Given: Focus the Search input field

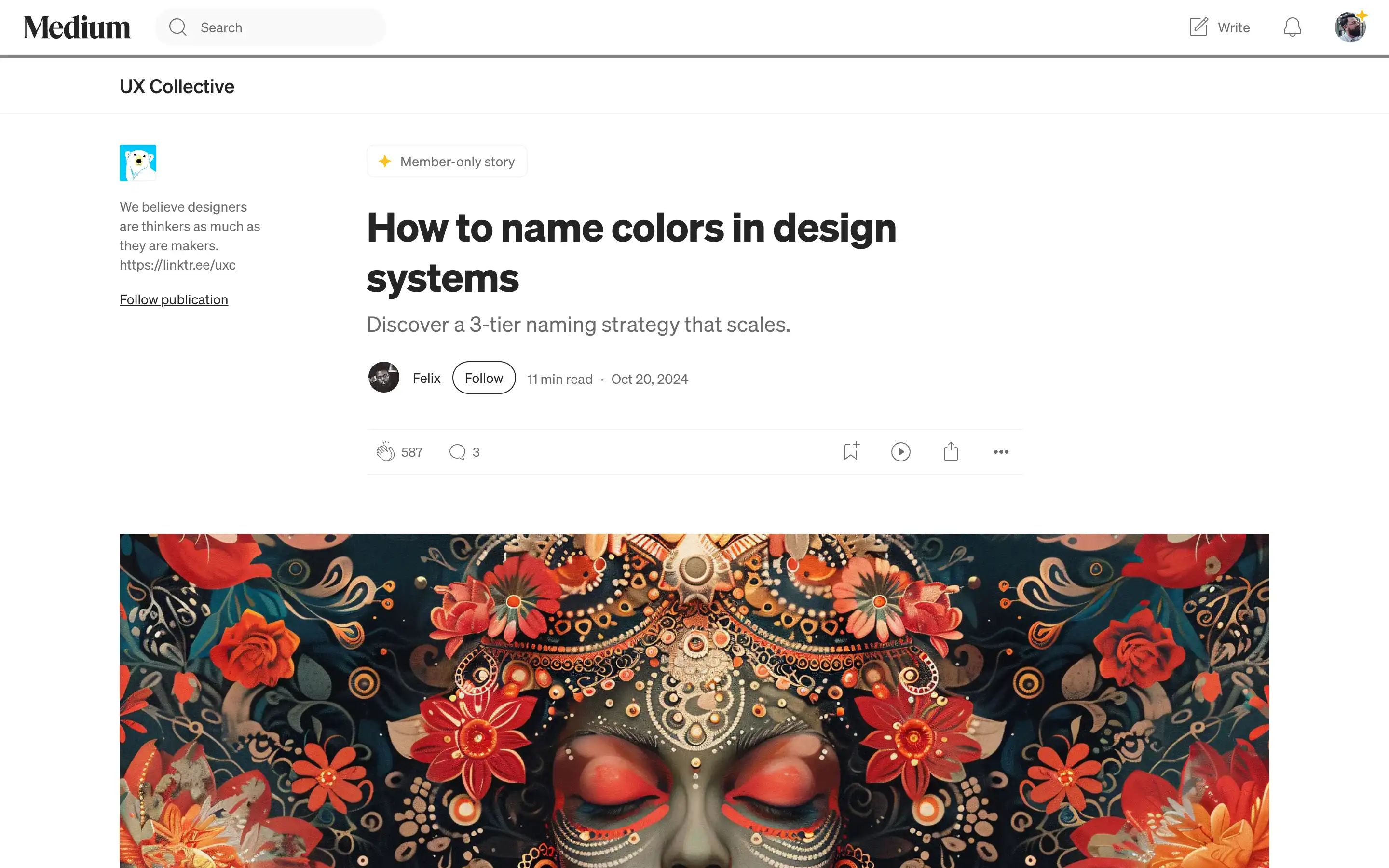Looking at the screenshot, I should tap(271, 27).
